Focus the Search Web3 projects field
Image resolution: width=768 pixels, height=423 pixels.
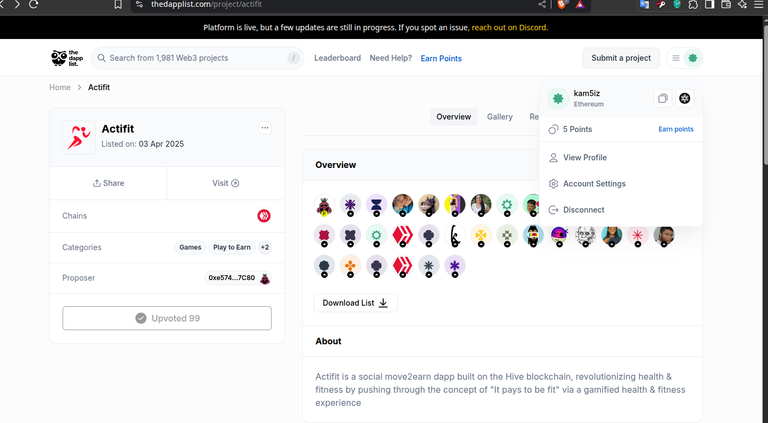[x=197, y=58]
